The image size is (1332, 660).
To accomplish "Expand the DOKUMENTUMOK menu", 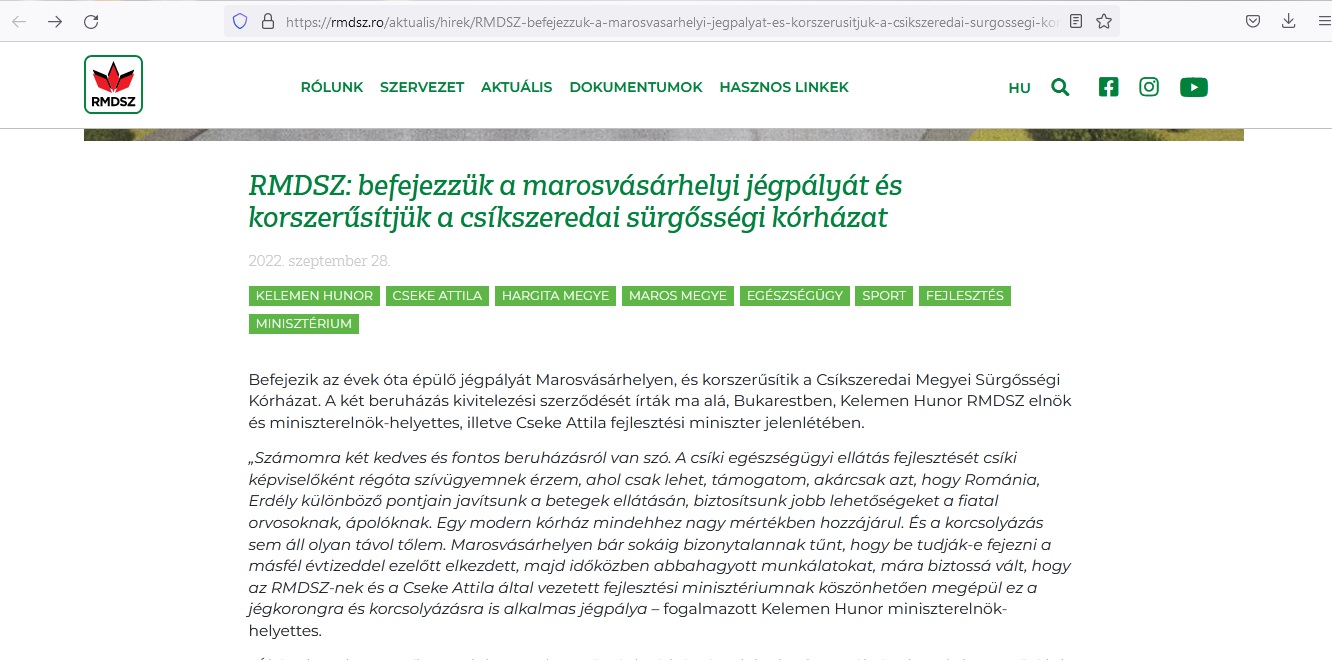I will point(636,87).
